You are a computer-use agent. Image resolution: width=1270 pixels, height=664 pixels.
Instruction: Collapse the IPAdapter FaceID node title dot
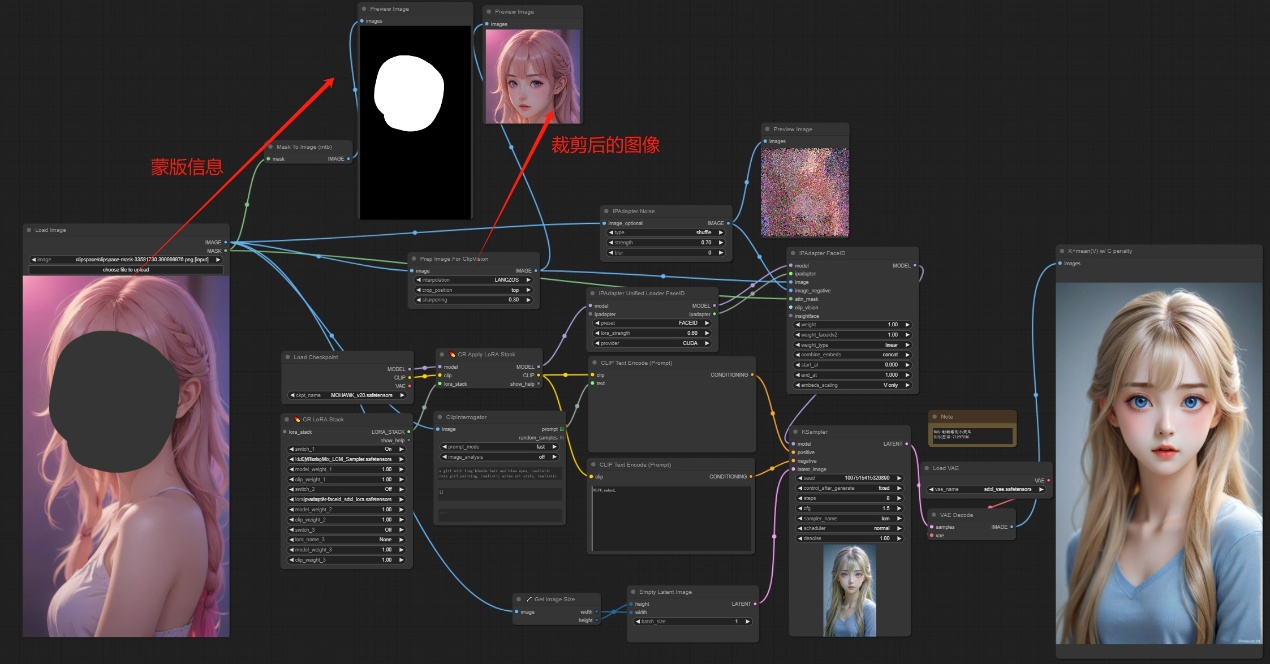(793, 254)
